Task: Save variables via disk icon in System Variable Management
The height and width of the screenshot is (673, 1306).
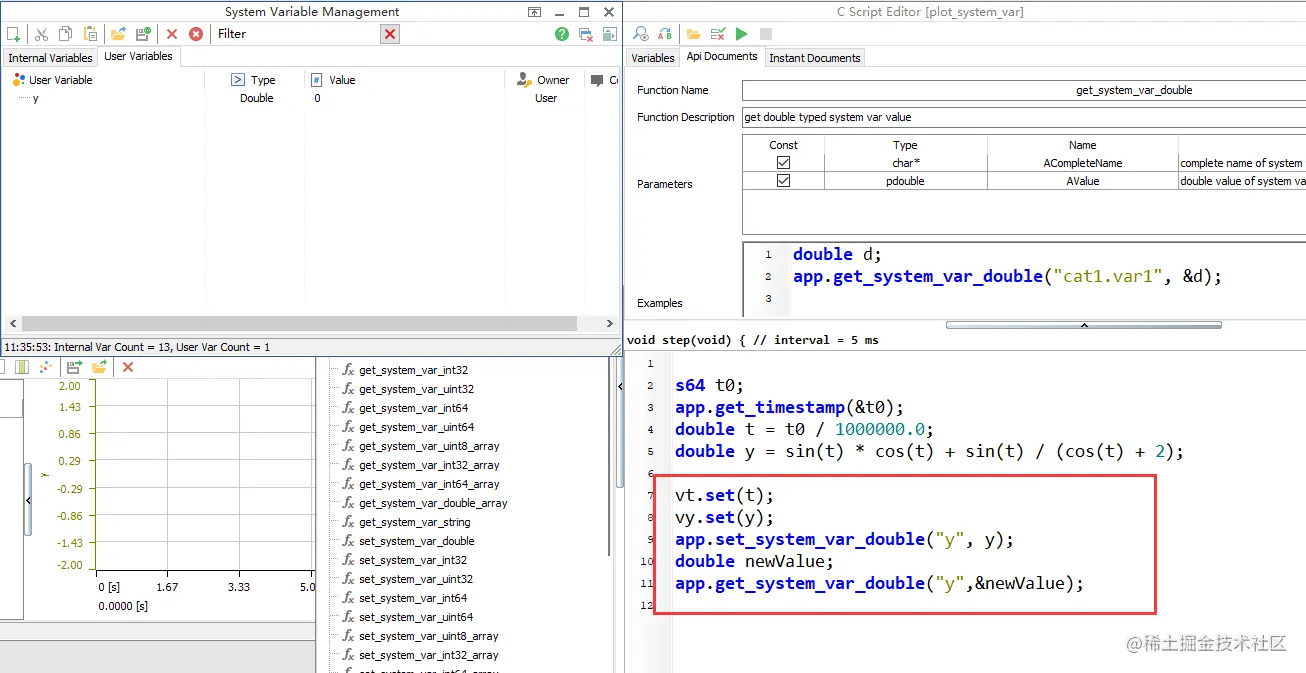Action: [143, 34]
